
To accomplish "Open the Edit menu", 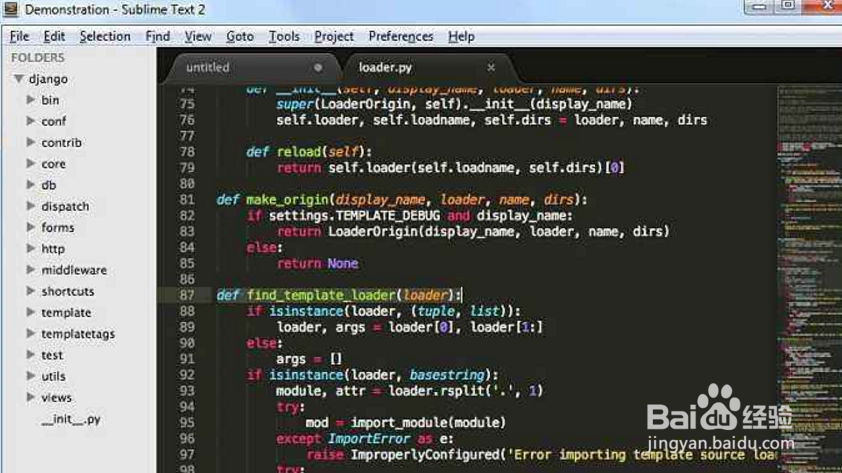I will point(54,37).
